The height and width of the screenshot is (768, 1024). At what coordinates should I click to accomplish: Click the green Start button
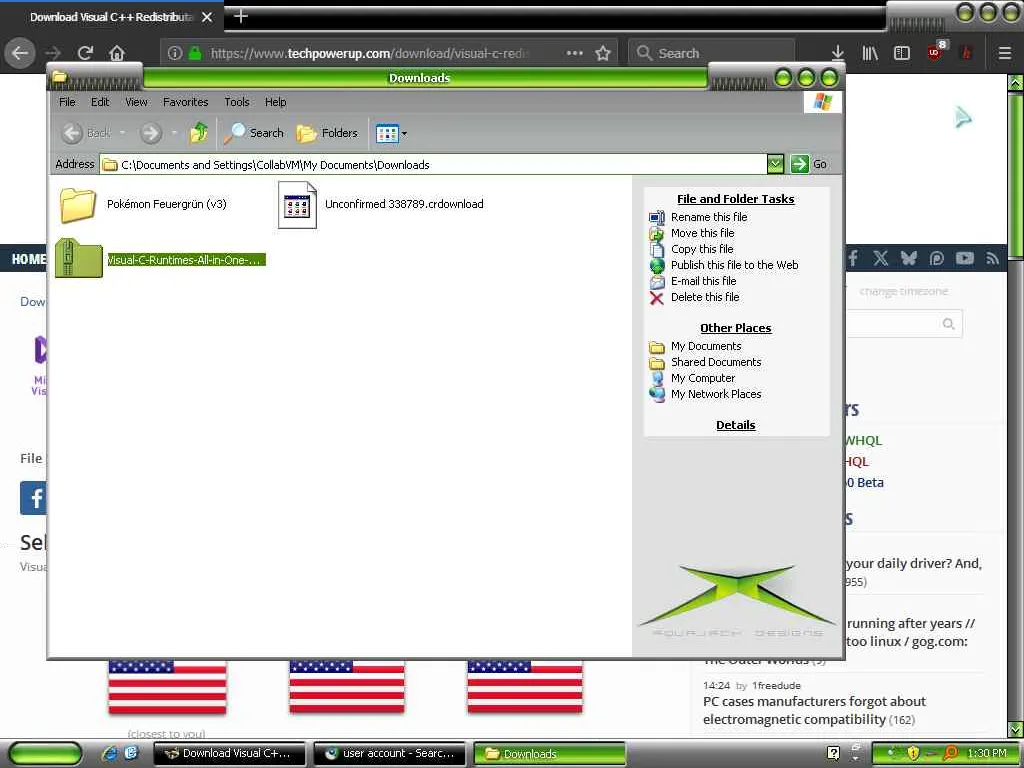pyautogui.click(x=45, y=753)
